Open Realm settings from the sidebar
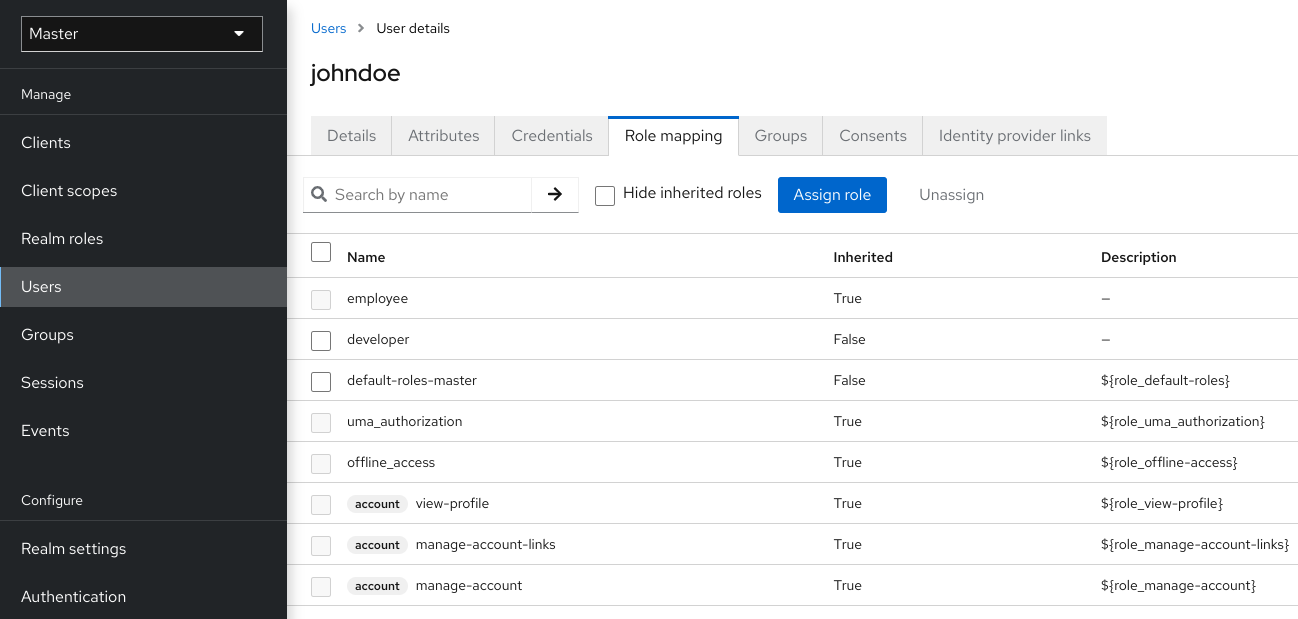Screen dimensions: 1298x619 click(73, 548)
